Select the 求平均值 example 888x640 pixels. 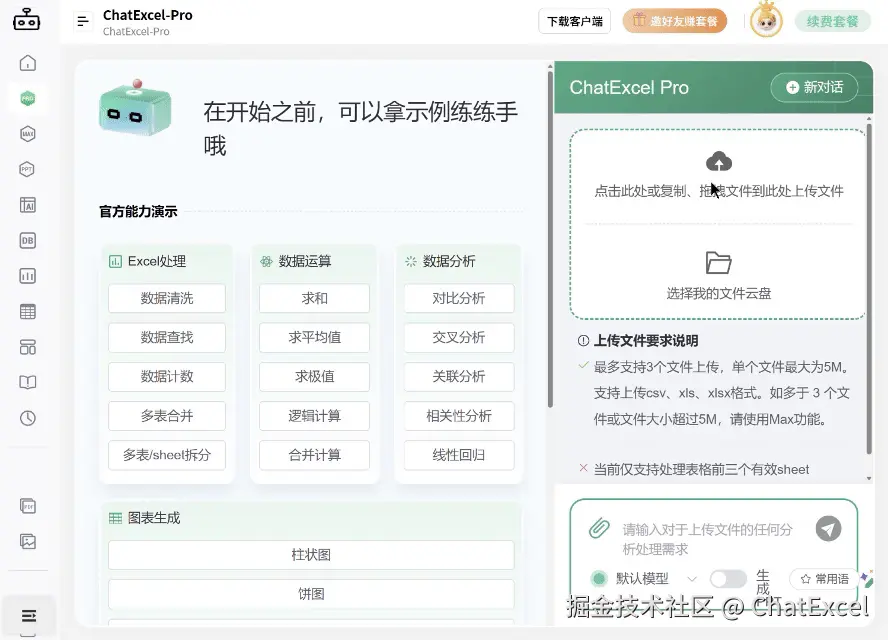click(x=314, y=337)
